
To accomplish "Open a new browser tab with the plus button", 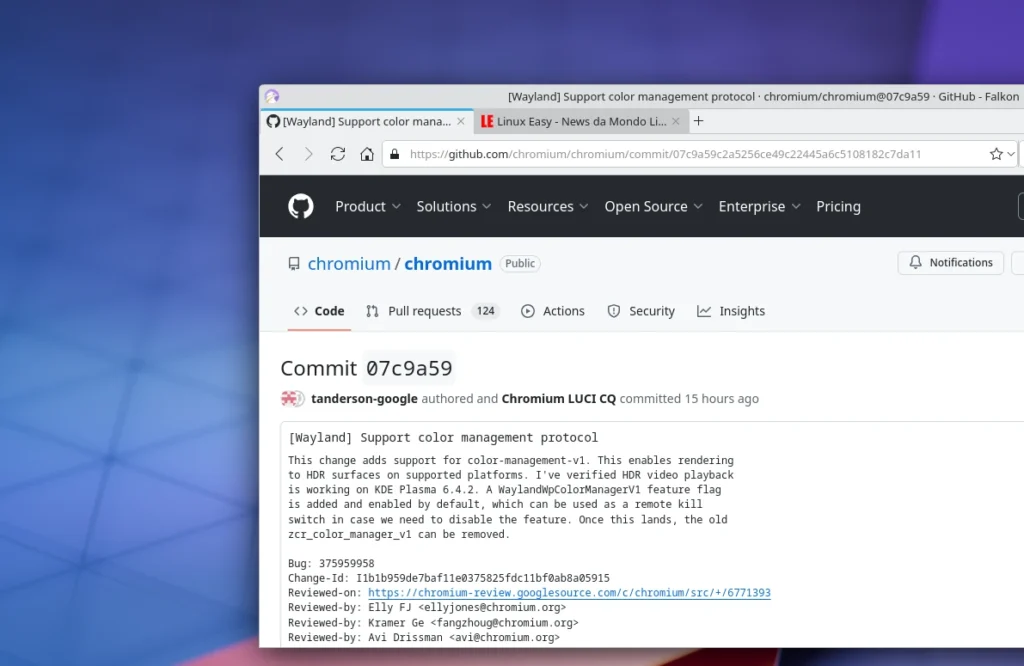I will (x=698, y=120).
